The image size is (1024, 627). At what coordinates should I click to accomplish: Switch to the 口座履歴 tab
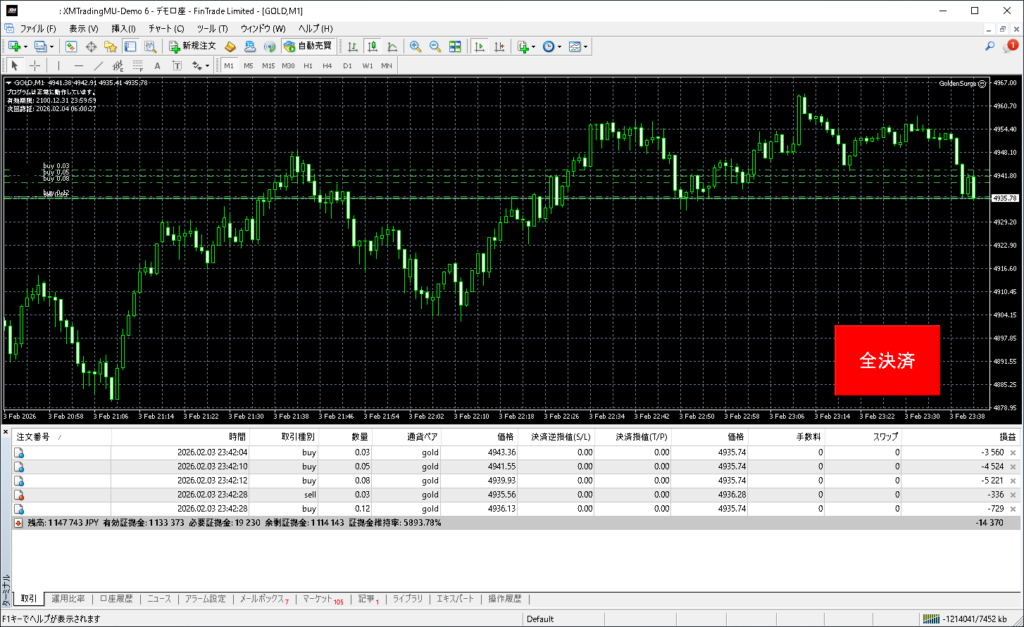pos(116,598)
